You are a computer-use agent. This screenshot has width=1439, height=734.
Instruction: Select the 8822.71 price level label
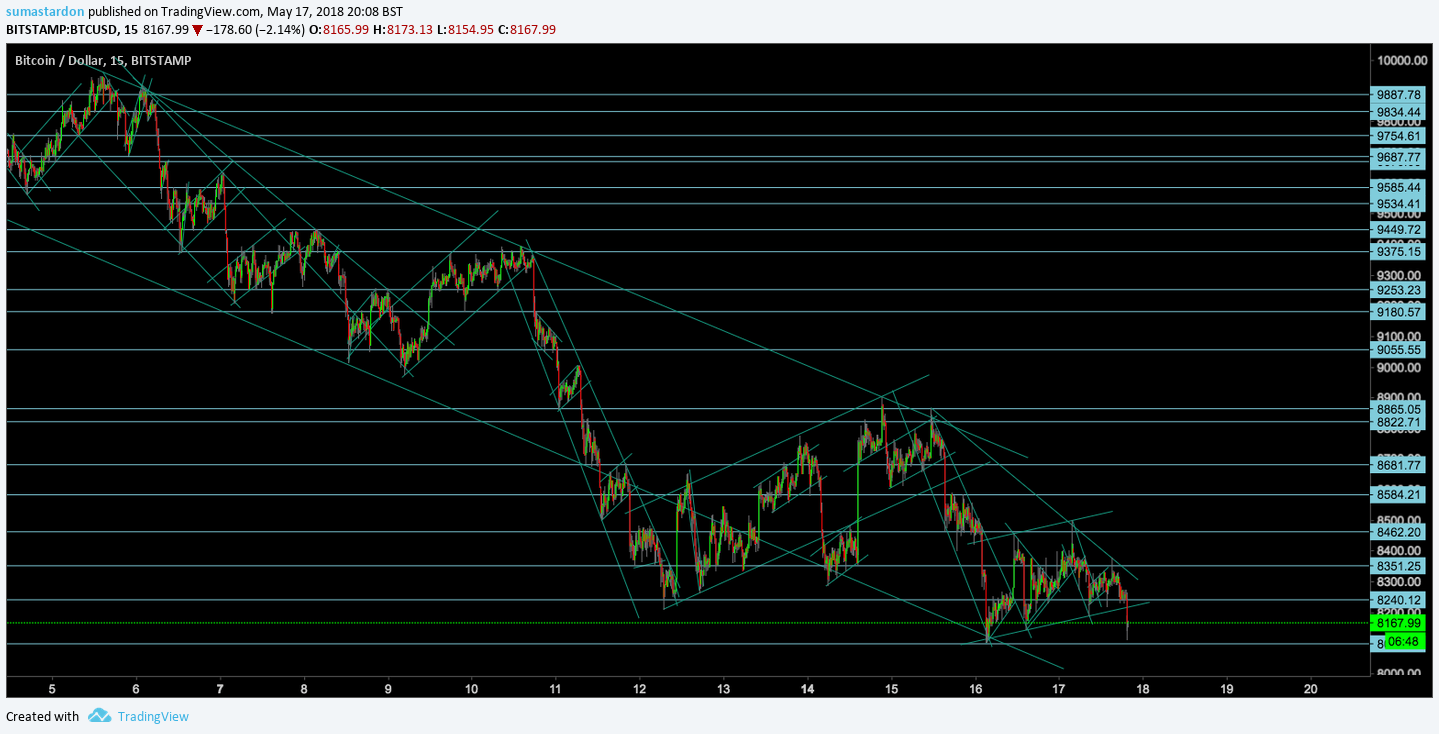point(1399,423)
